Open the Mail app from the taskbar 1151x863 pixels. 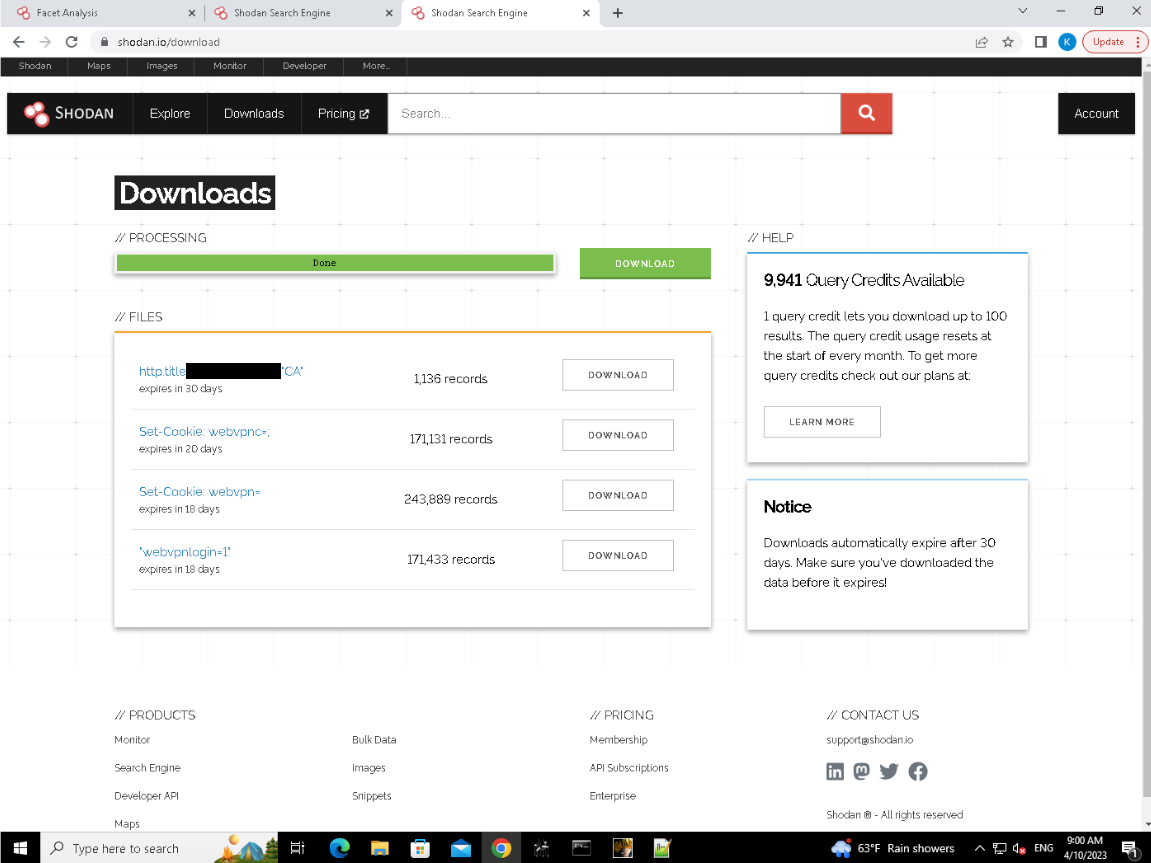460,848
